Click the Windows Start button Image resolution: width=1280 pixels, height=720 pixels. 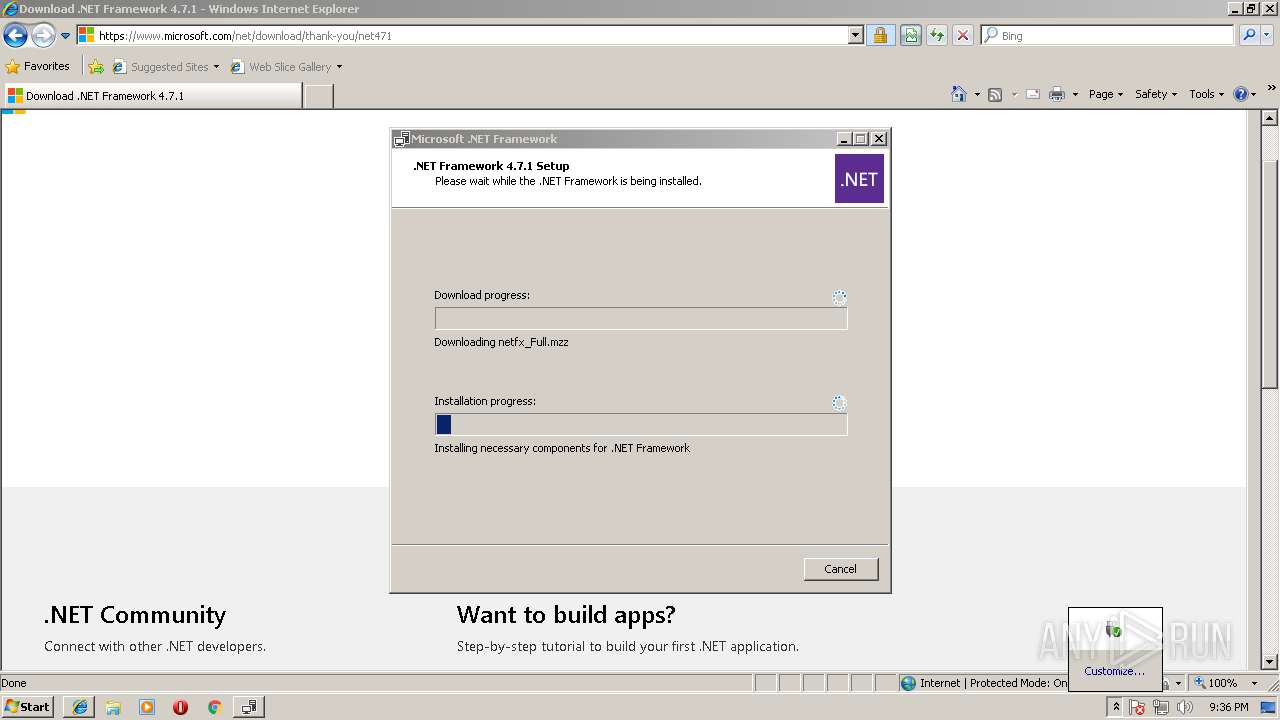pyautogui.click(x=28, y=707)
